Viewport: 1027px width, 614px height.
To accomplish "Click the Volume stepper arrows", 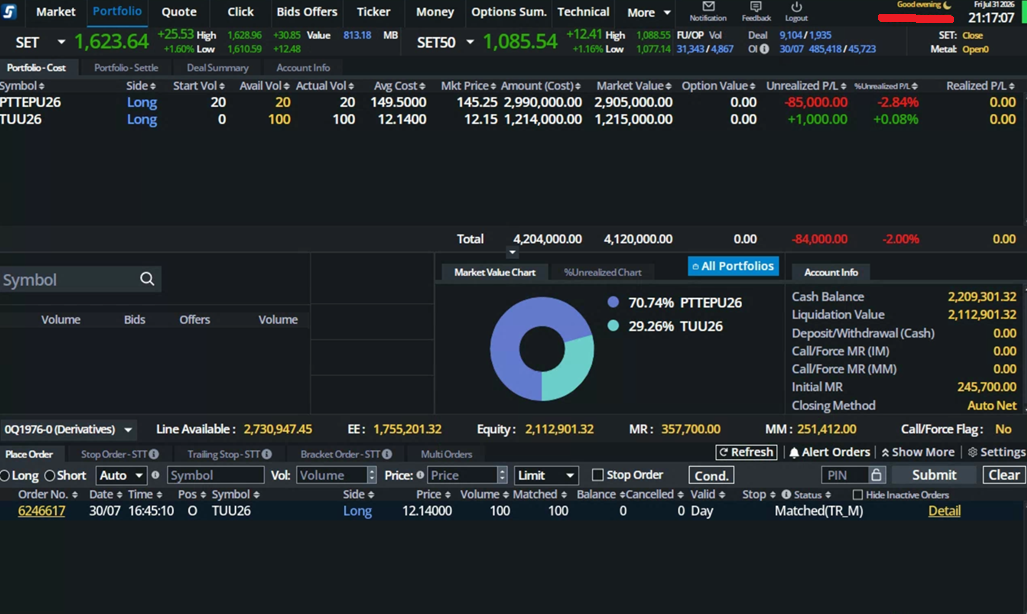I will [x=371, y=475].
